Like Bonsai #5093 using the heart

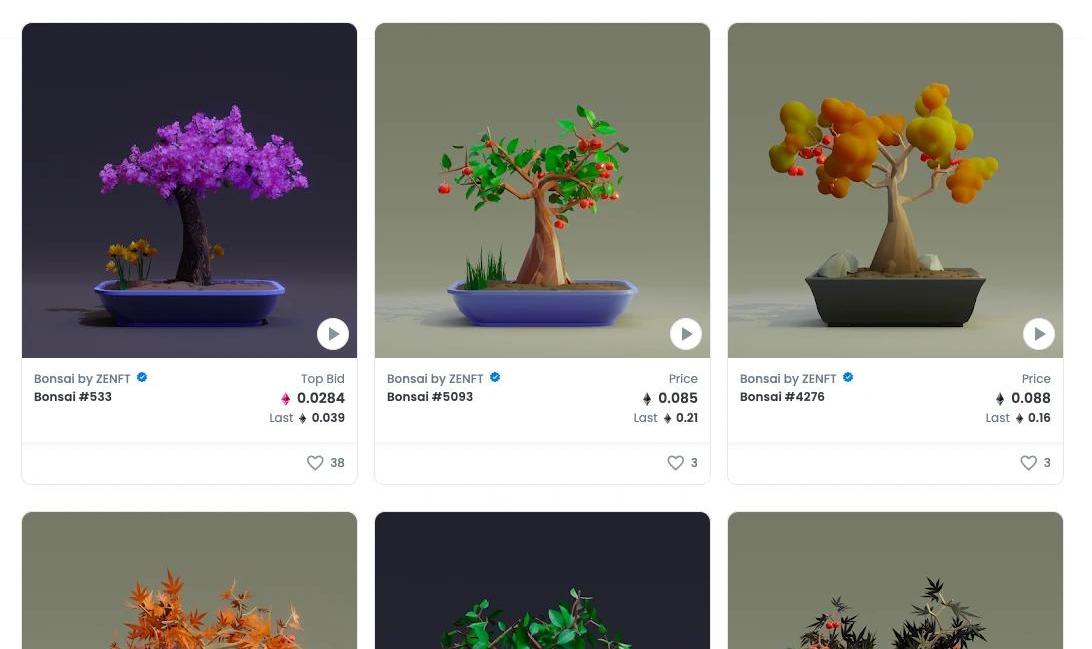click(676, 462)
